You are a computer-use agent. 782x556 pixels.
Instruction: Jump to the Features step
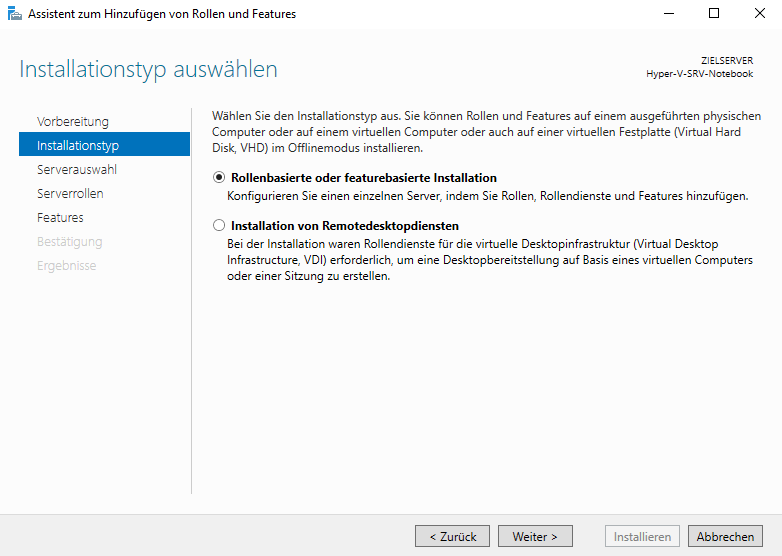[x=60, y=218]
